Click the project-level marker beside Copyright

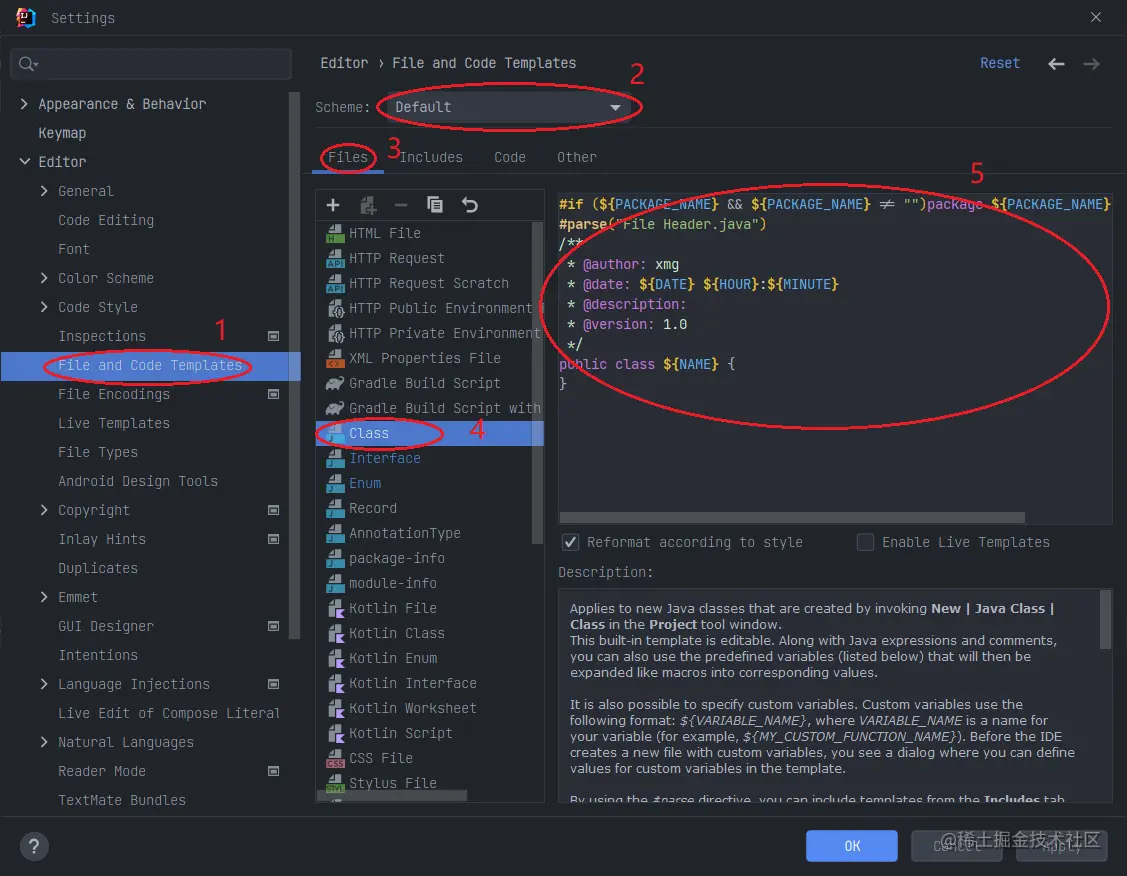[273, 510]
